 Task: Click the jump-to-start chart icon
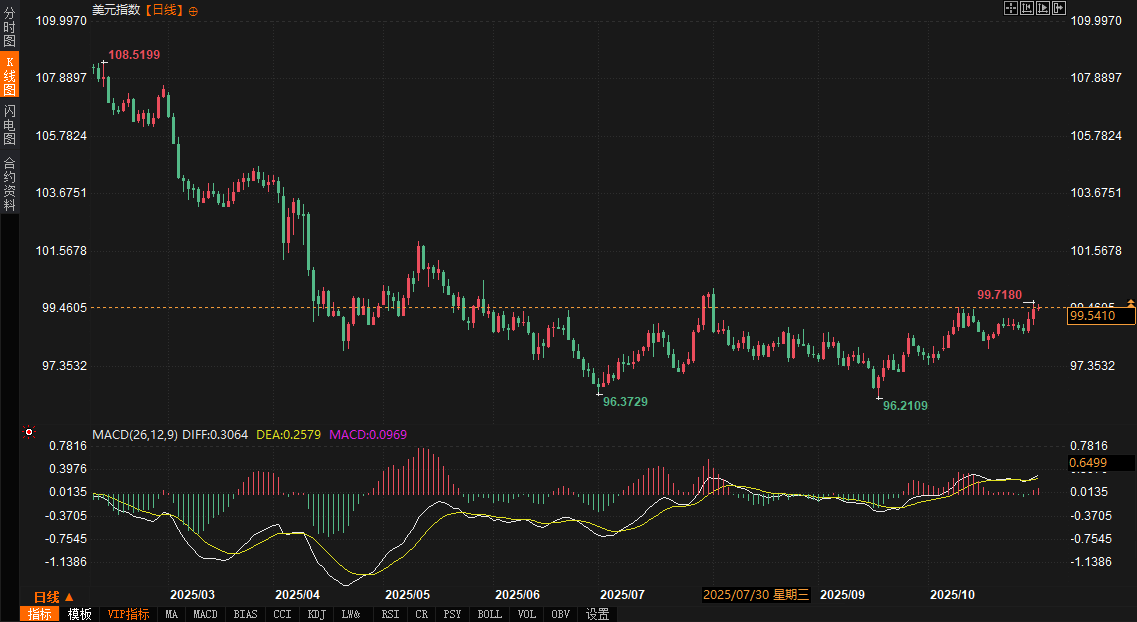click(x=1026, y=8)
